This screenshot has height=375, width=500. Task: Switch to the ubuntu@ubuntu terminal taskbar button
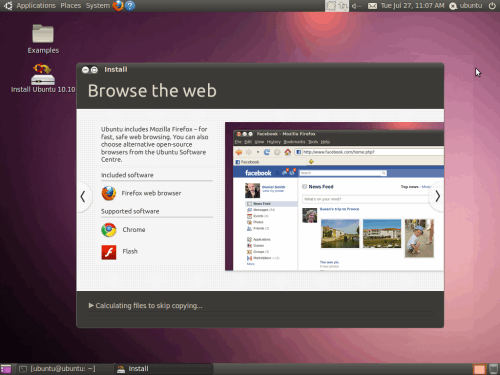(62, 369)
